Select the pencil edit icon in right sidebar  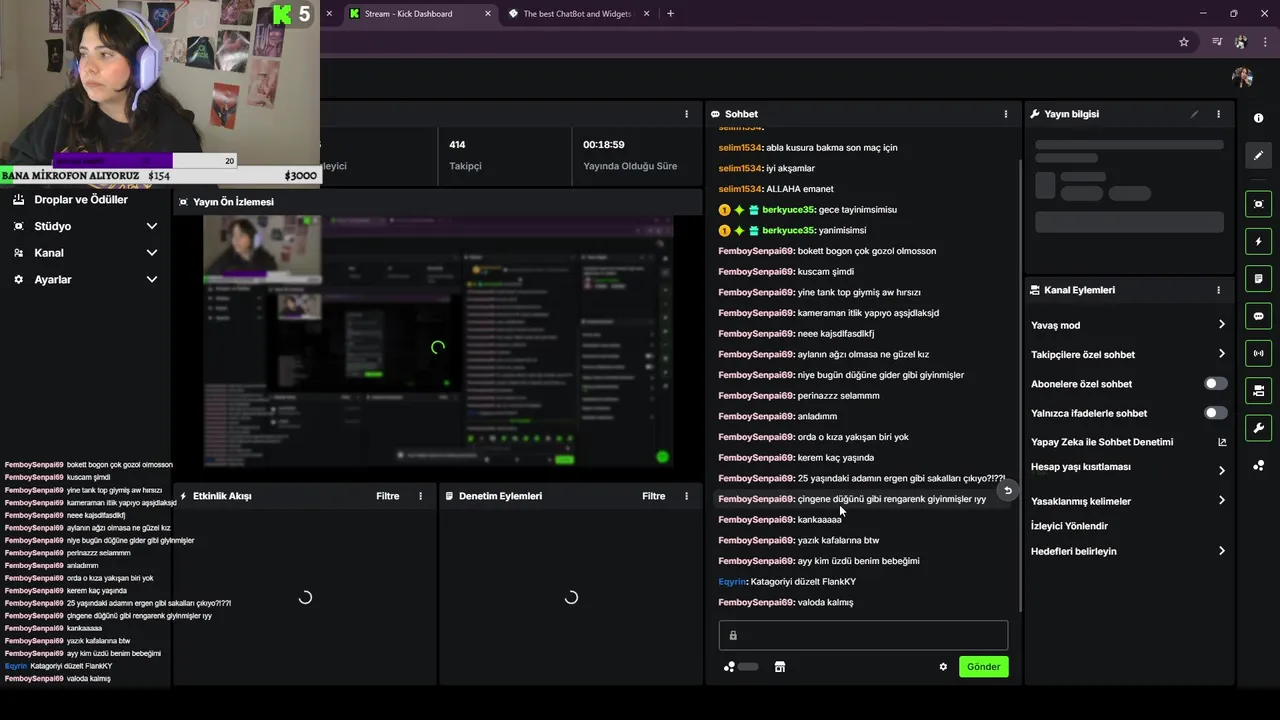1258,155
